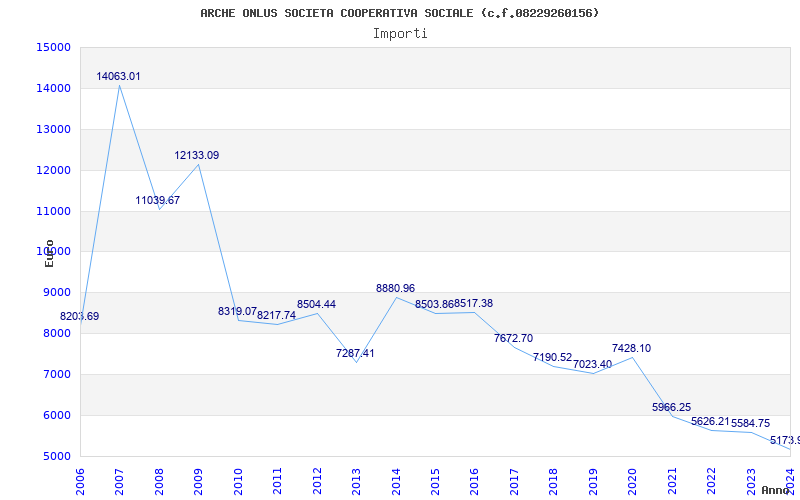Click the 7672.70 data label
800x500 pixels.
coord(513,338)
